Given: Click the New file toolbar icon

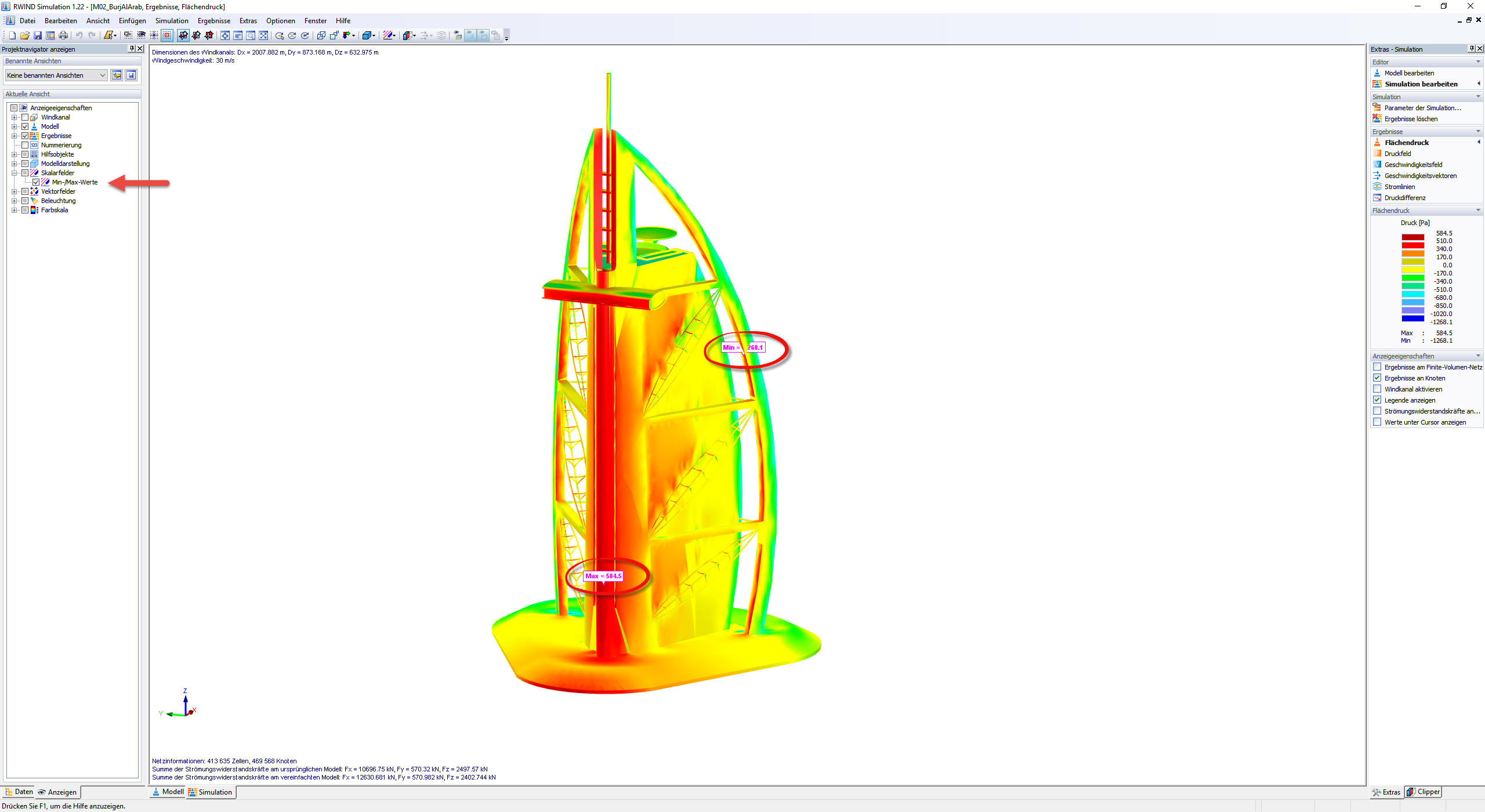Looking at the screenshot, I should tap(12, 36).
